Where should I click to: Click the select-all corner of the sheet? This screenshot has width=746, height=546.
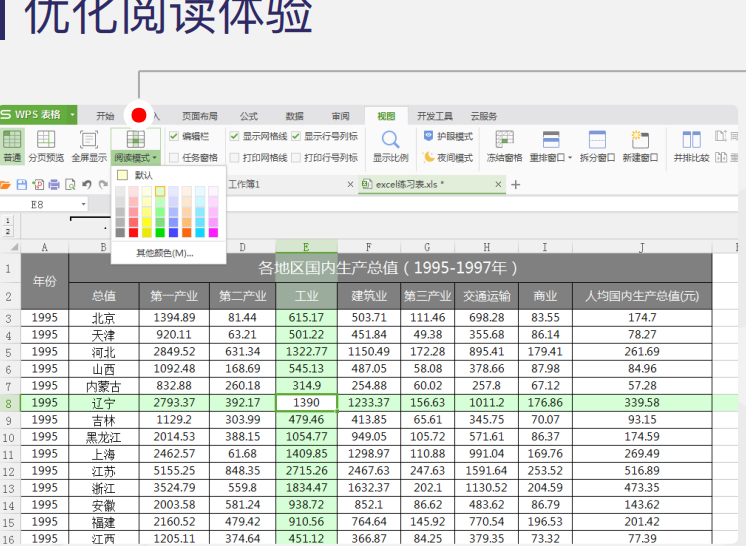14,247
